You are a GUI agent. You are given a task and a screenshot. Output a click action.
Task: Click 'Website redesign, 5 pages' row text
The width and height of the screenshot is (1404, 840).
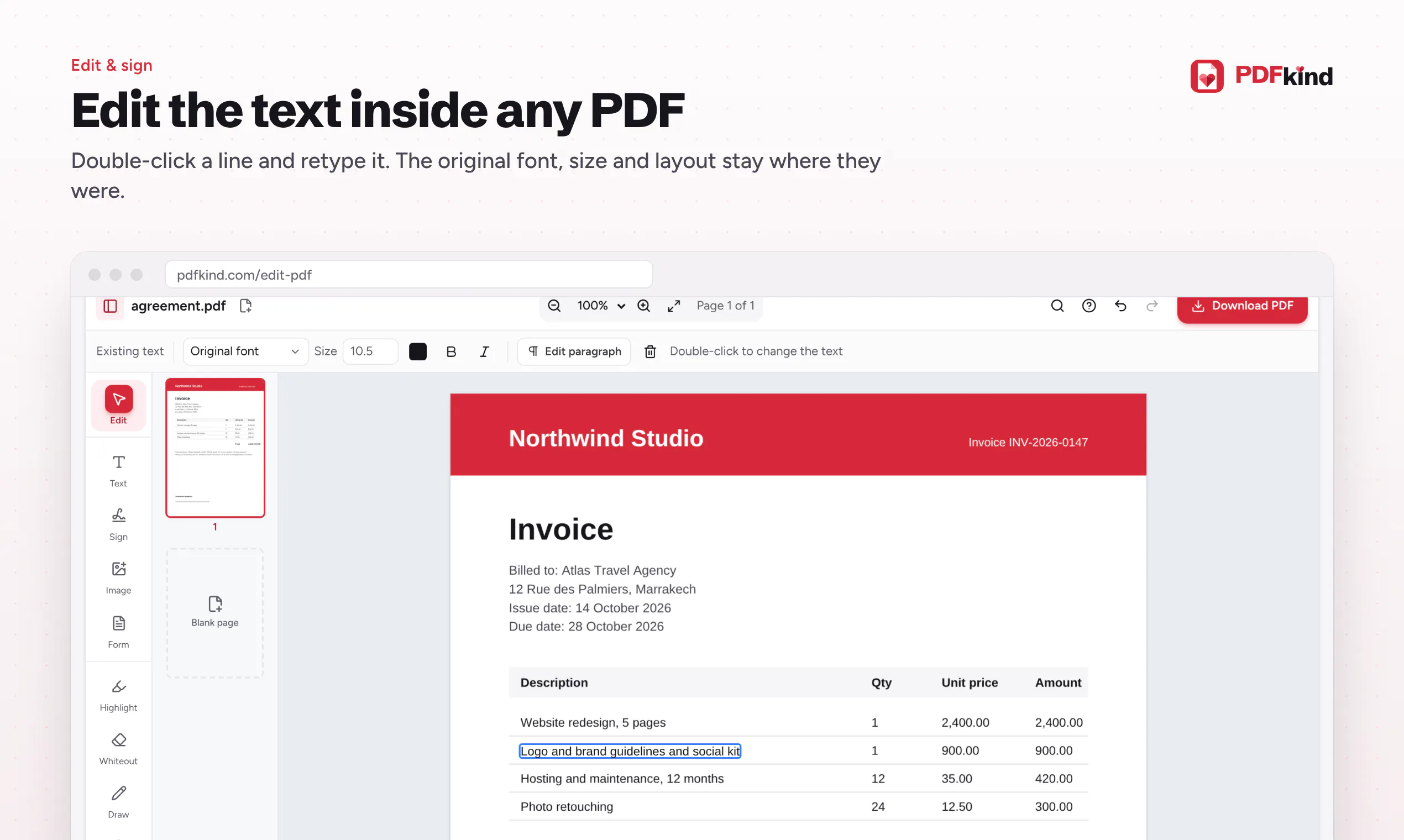pyautogui.click(x=593, y=722)
